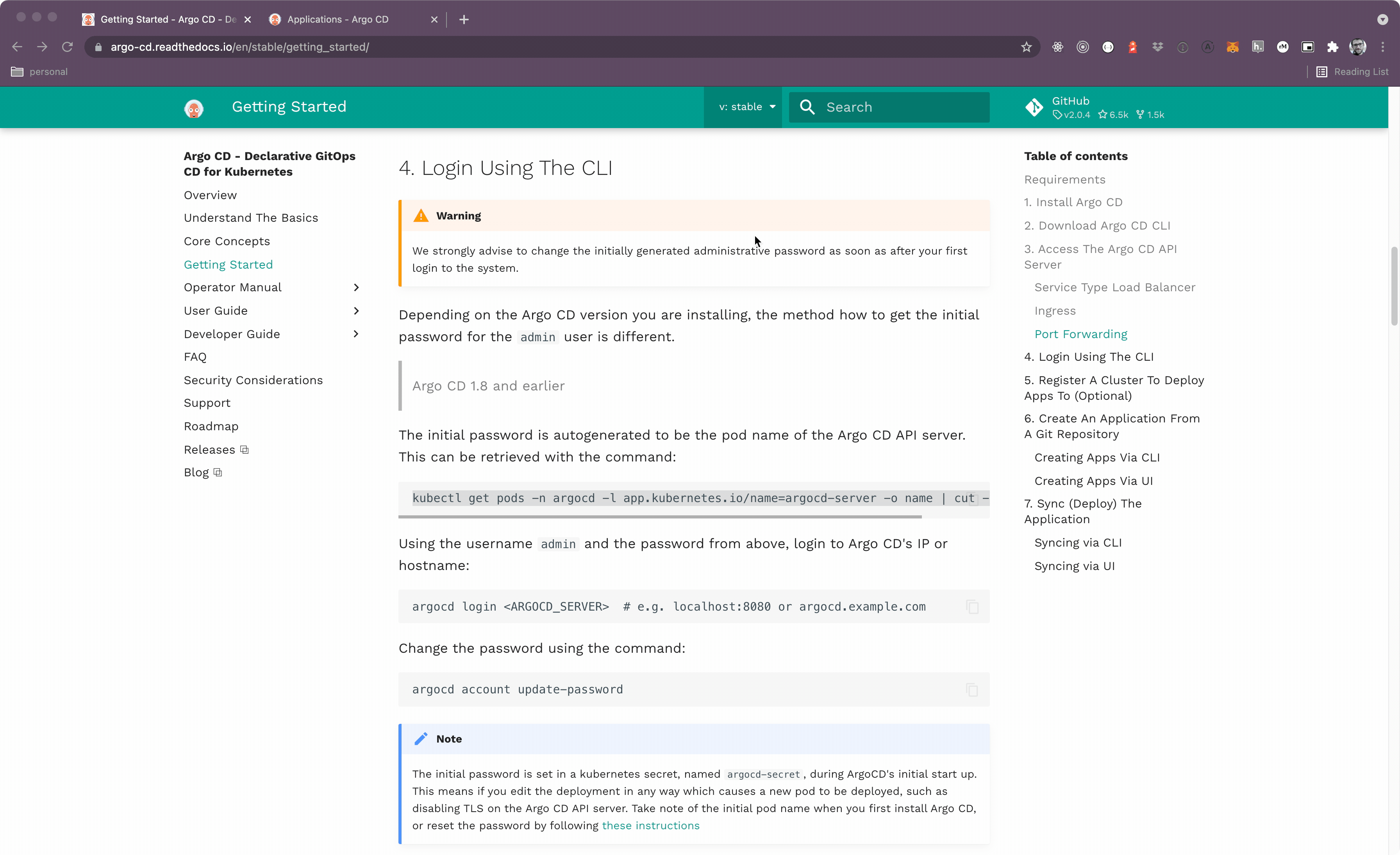Jump to Ingress section in contents

1055,310
